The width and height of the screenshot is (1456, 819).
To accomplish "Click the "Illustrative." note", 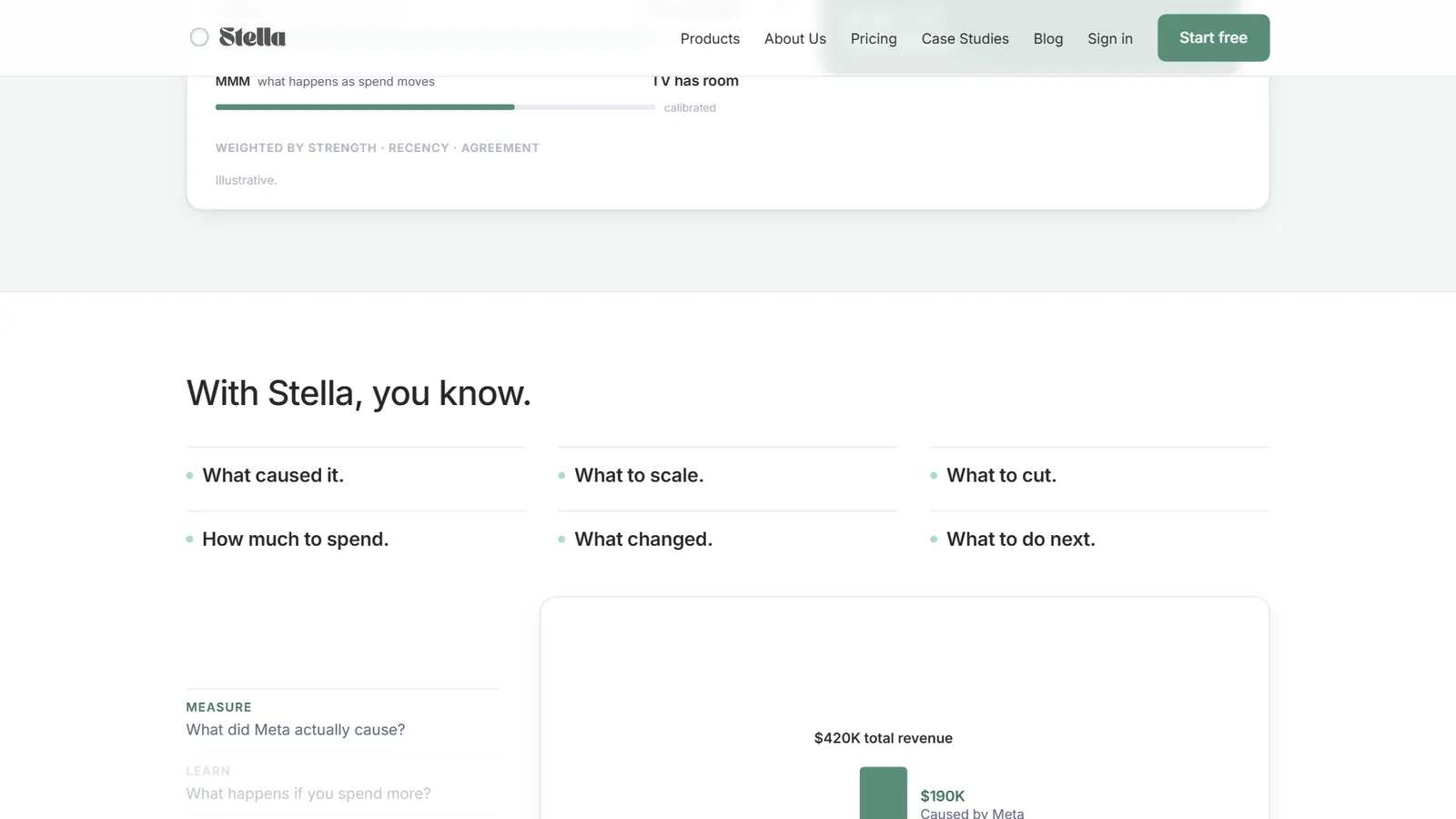I will click(246, 180).
